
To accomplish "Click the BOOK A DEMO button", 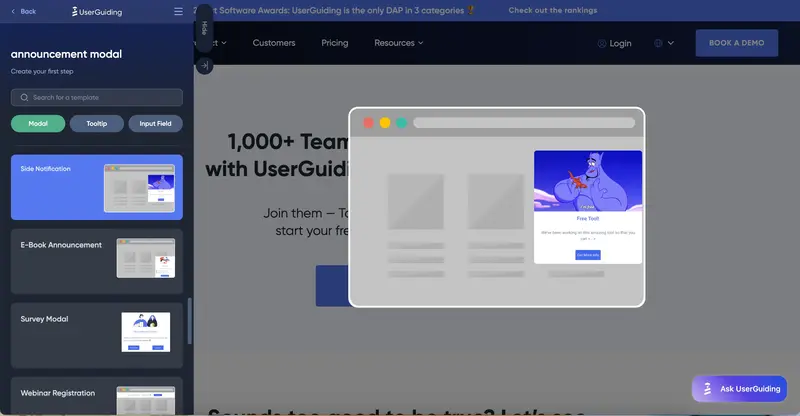I will 737,43.
